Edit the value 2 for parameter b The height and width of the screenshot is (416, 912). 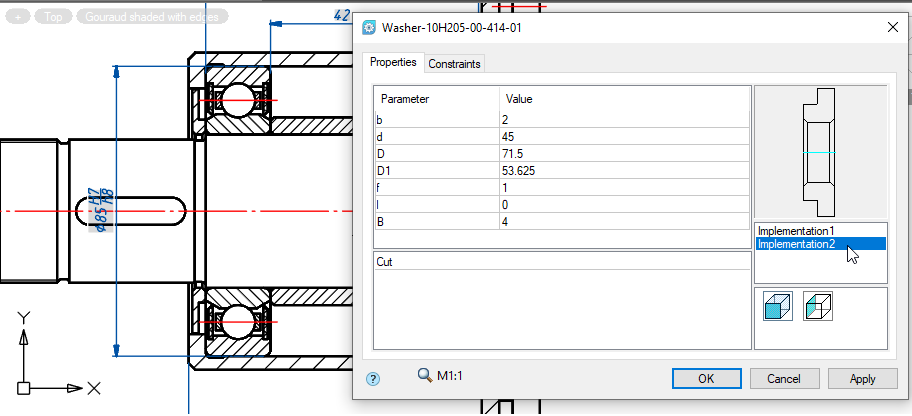[x=624, y=120]
